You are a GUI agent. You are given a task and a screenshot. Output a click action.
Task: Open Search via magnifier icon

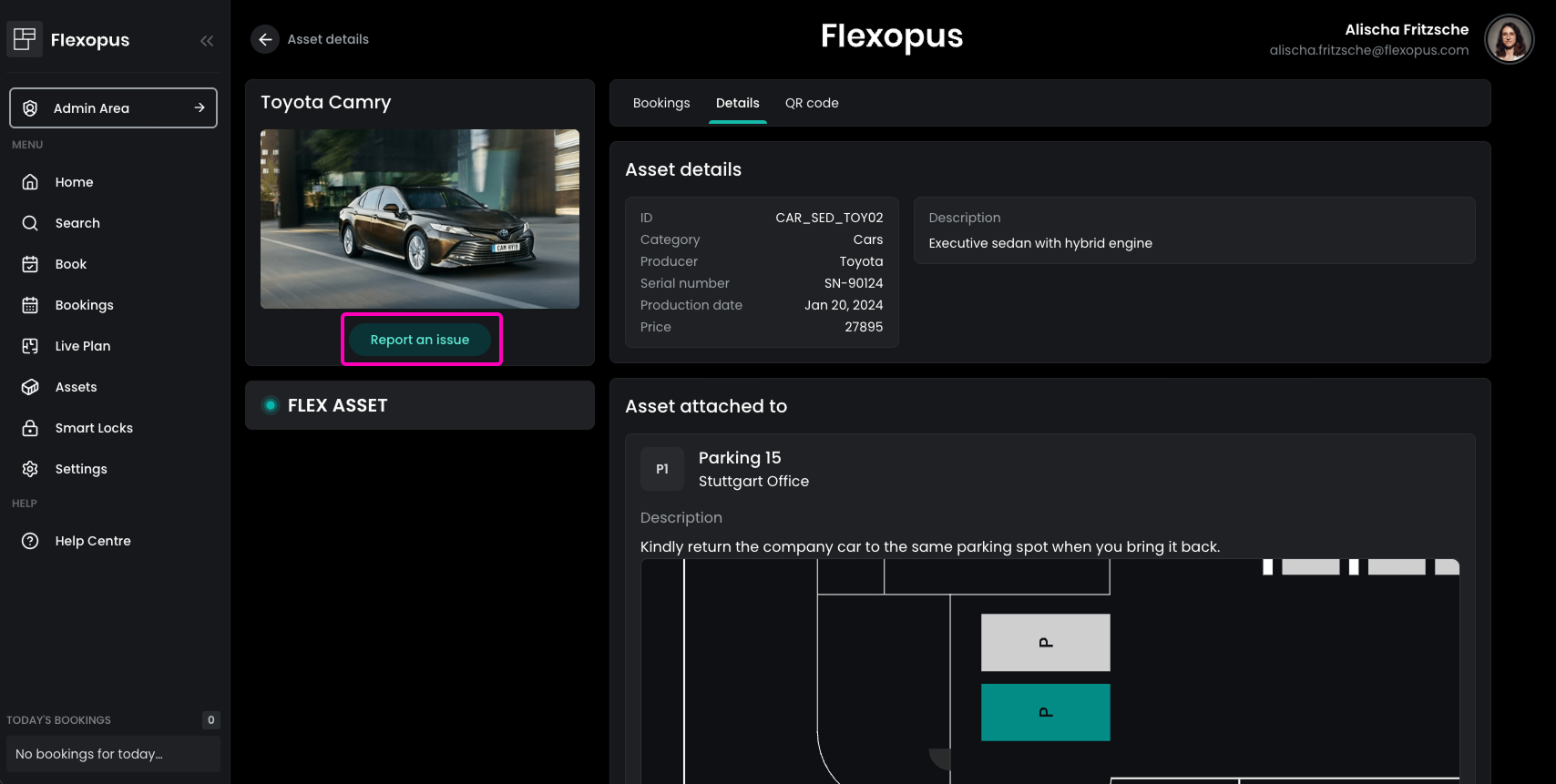(x=30, y=223)
